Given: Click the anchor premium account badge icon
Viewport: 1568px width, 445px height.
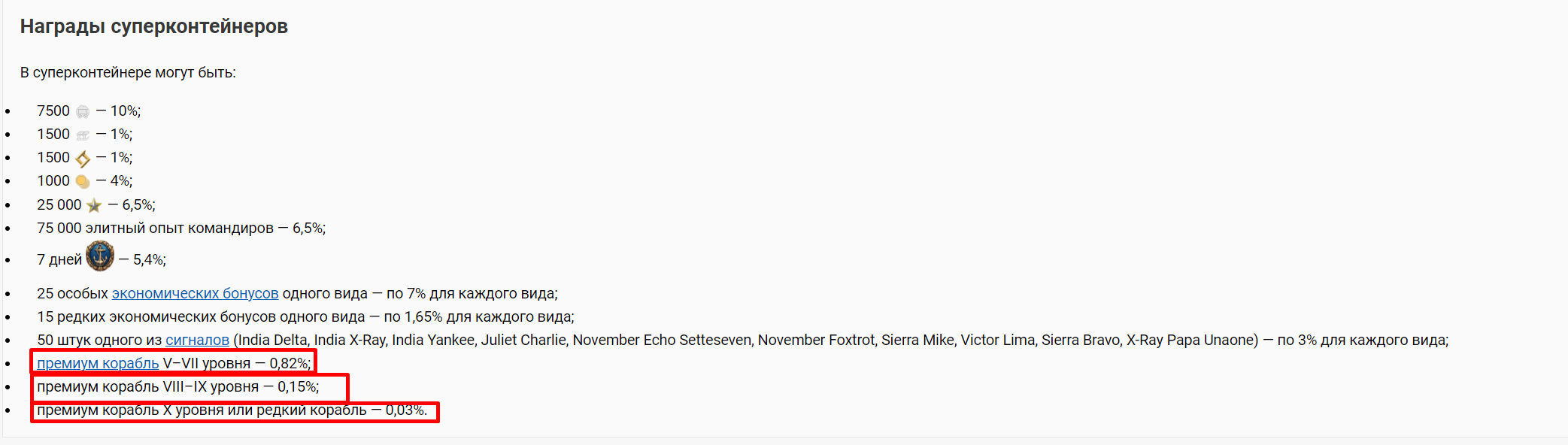Looking at the screenshot, I should tap(100, 256).
